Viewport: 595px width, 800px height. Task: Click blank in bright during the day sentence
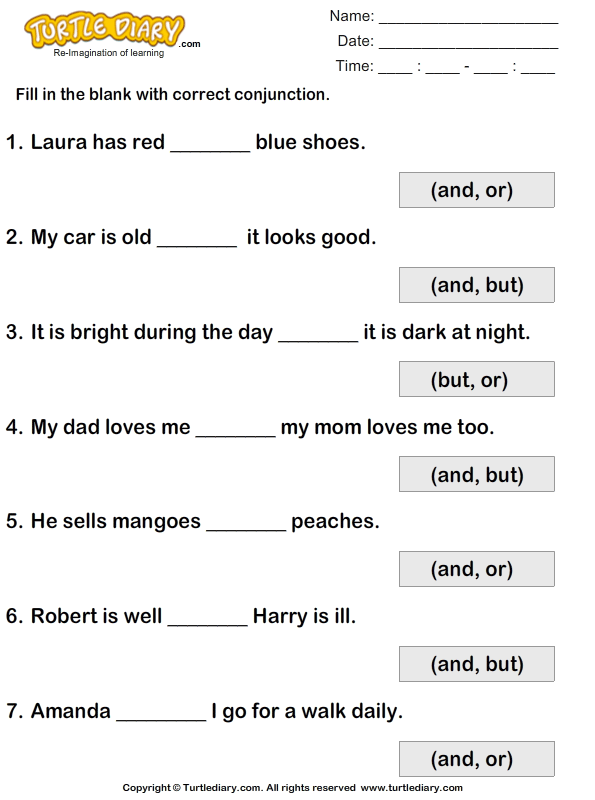(318, 340)
